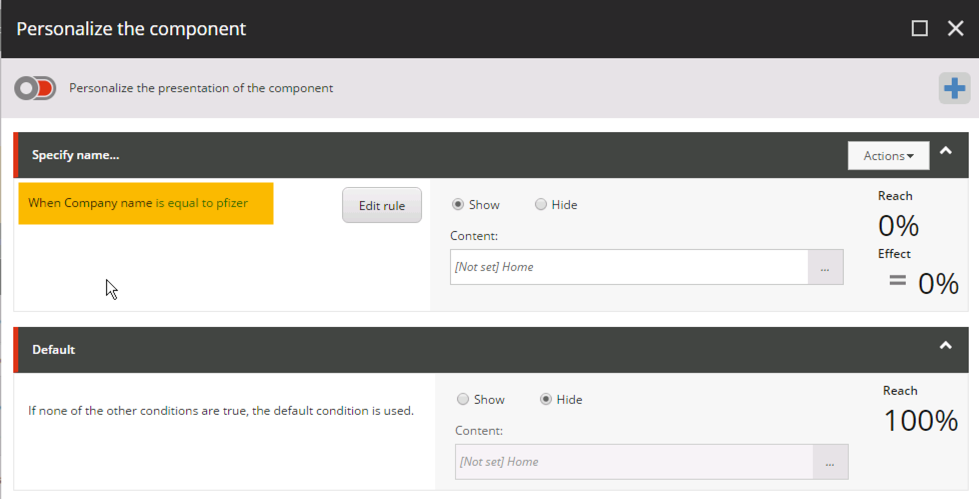979x499 pixels.
Task: Collapse the Default condition section
Action: pyautogui.click(x=945, y=346)
